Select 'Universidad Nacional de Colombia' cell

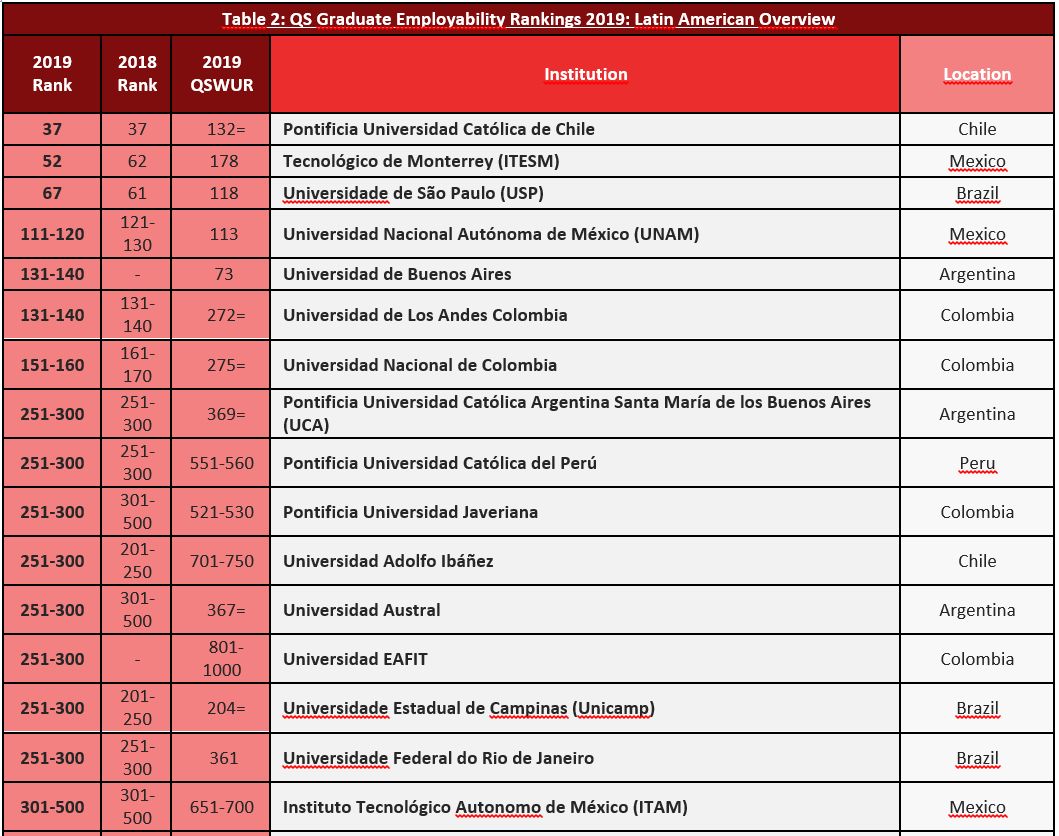pos(585,365)
